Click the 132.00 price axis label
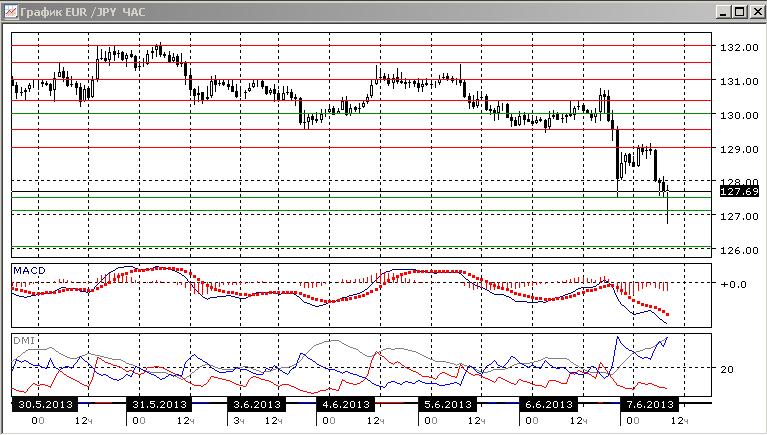Viewport: 767px width, 435px height. tap(740, 47)
